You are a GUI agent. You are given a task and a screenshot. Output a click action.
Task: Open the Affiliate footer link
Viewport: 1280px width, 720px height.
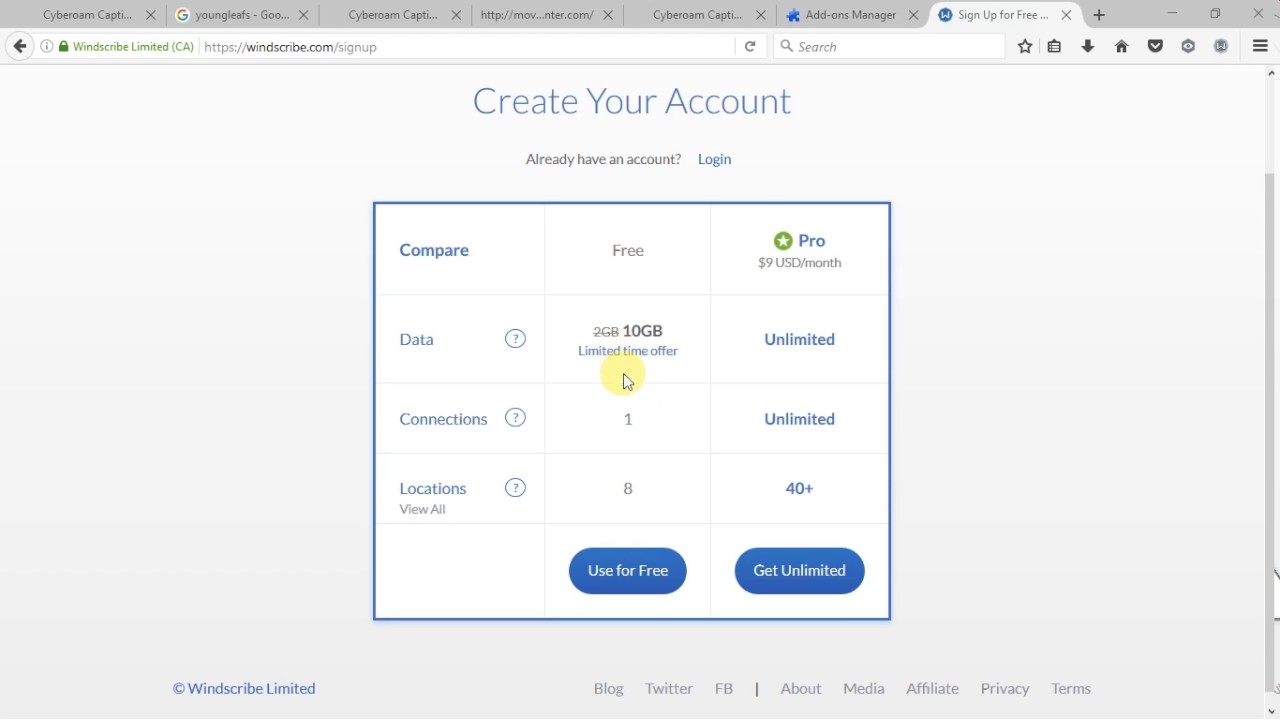coord(932,688)
